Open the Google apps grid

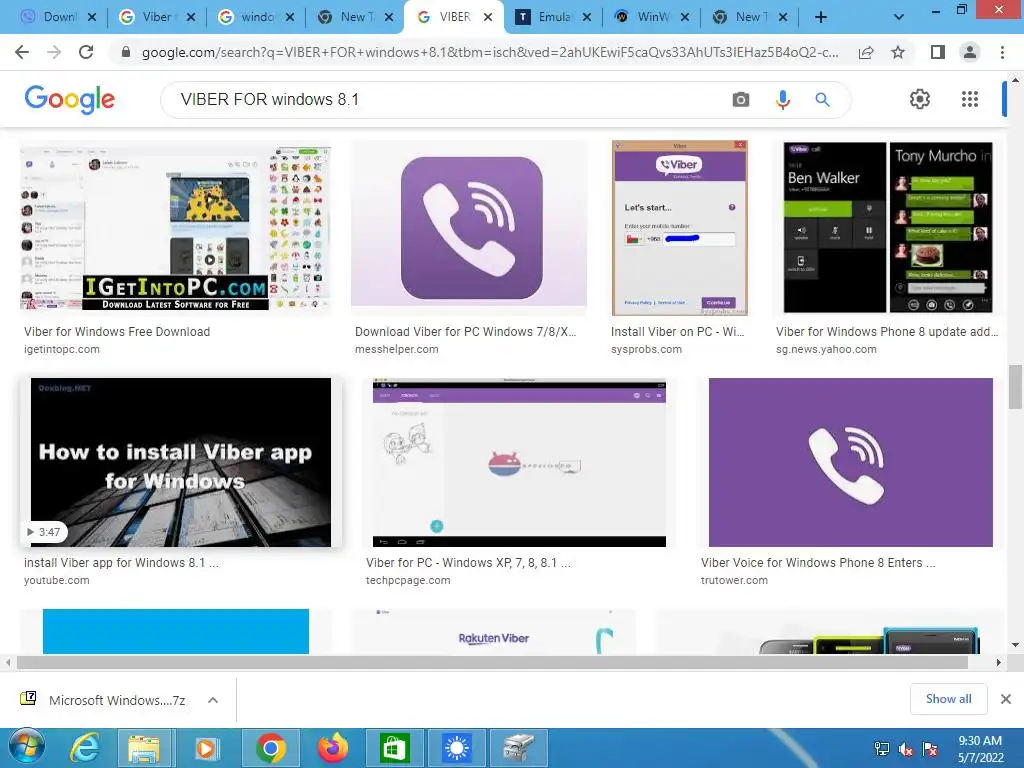coord(970,99)
